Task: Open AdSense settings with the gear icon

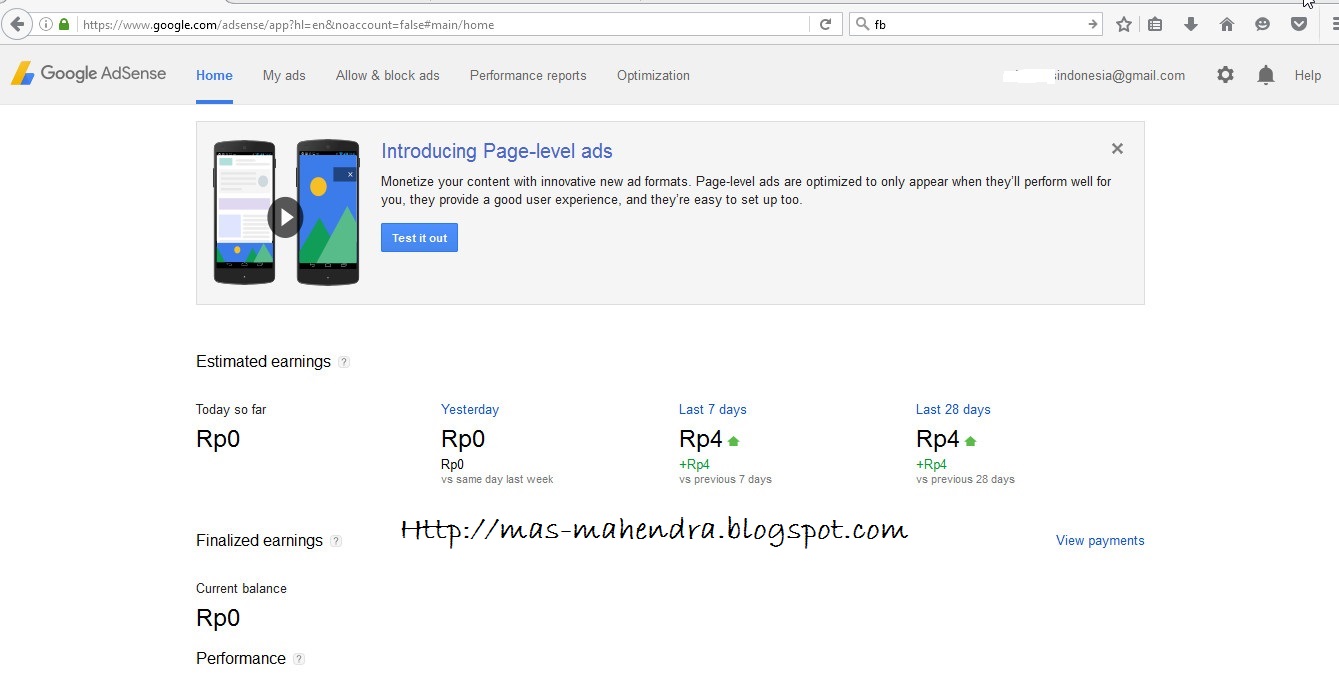Action: pyautogui.click(x=1224, y=74)
